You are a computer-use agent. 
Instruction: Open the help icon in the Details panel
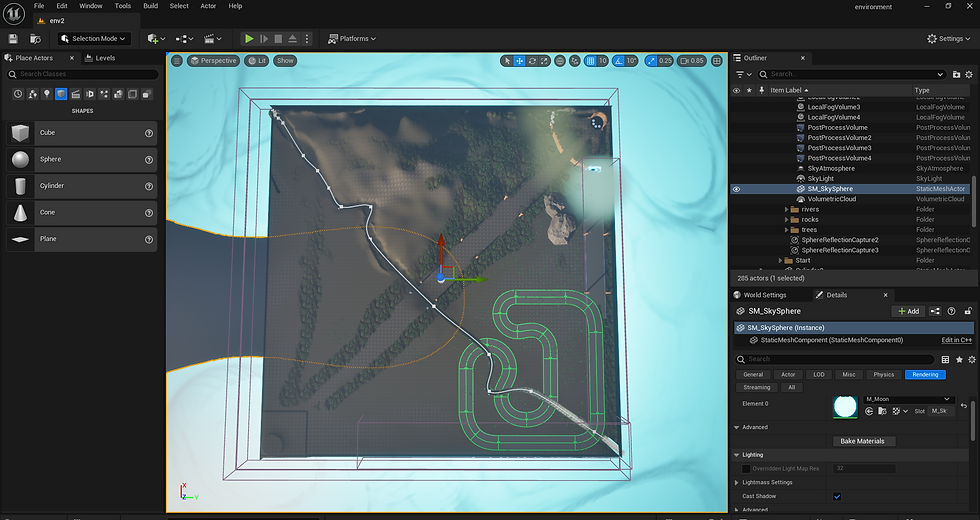(951, 311)
